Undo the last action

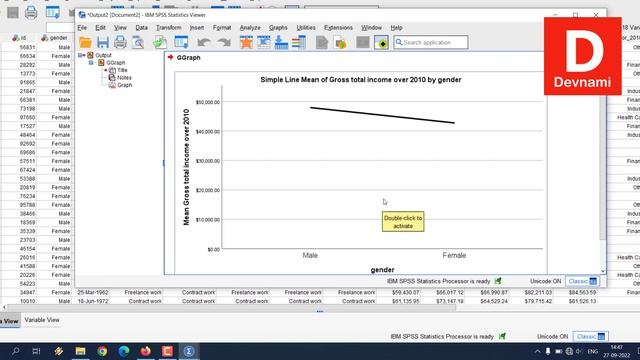204,42
